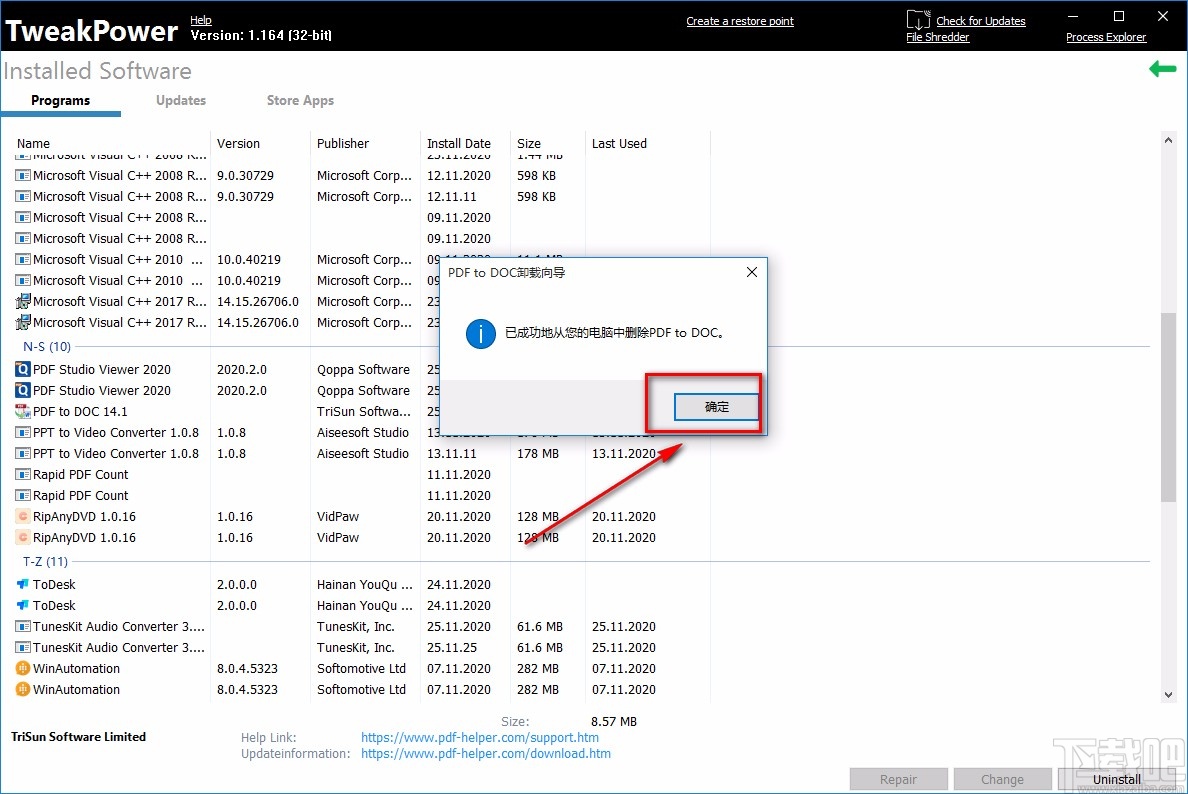Image resolution: width=1188 pixels, height=794 pixels.
Task: Close the PDF to DOC uninstall dialog
Action: [752, 272]
